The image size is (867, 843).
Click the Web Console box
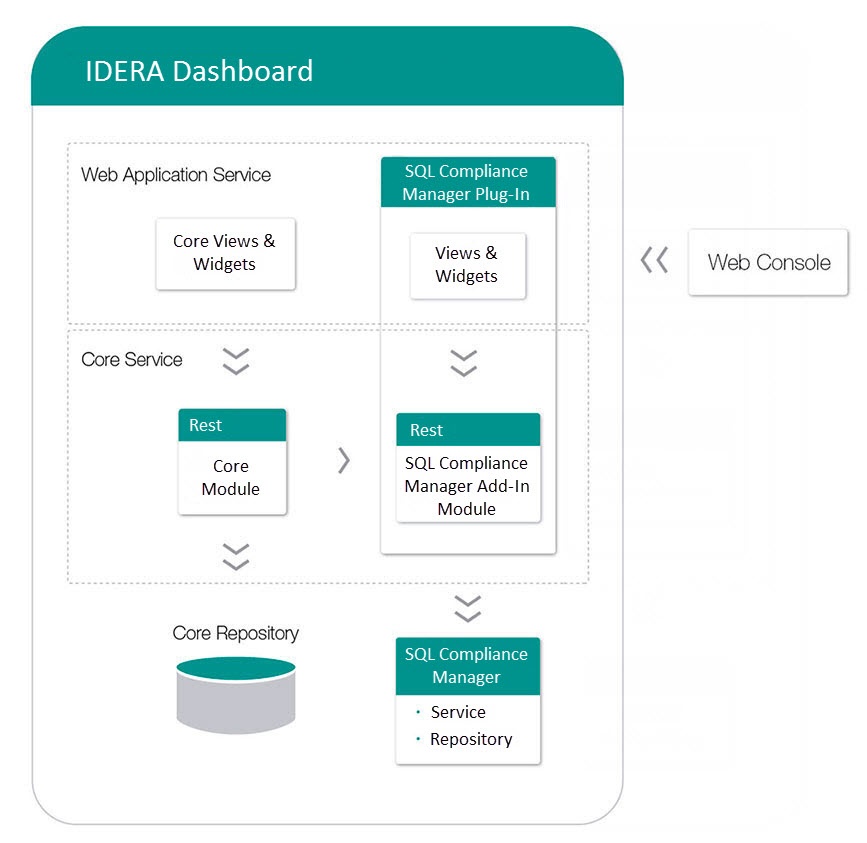click(767, 262)
